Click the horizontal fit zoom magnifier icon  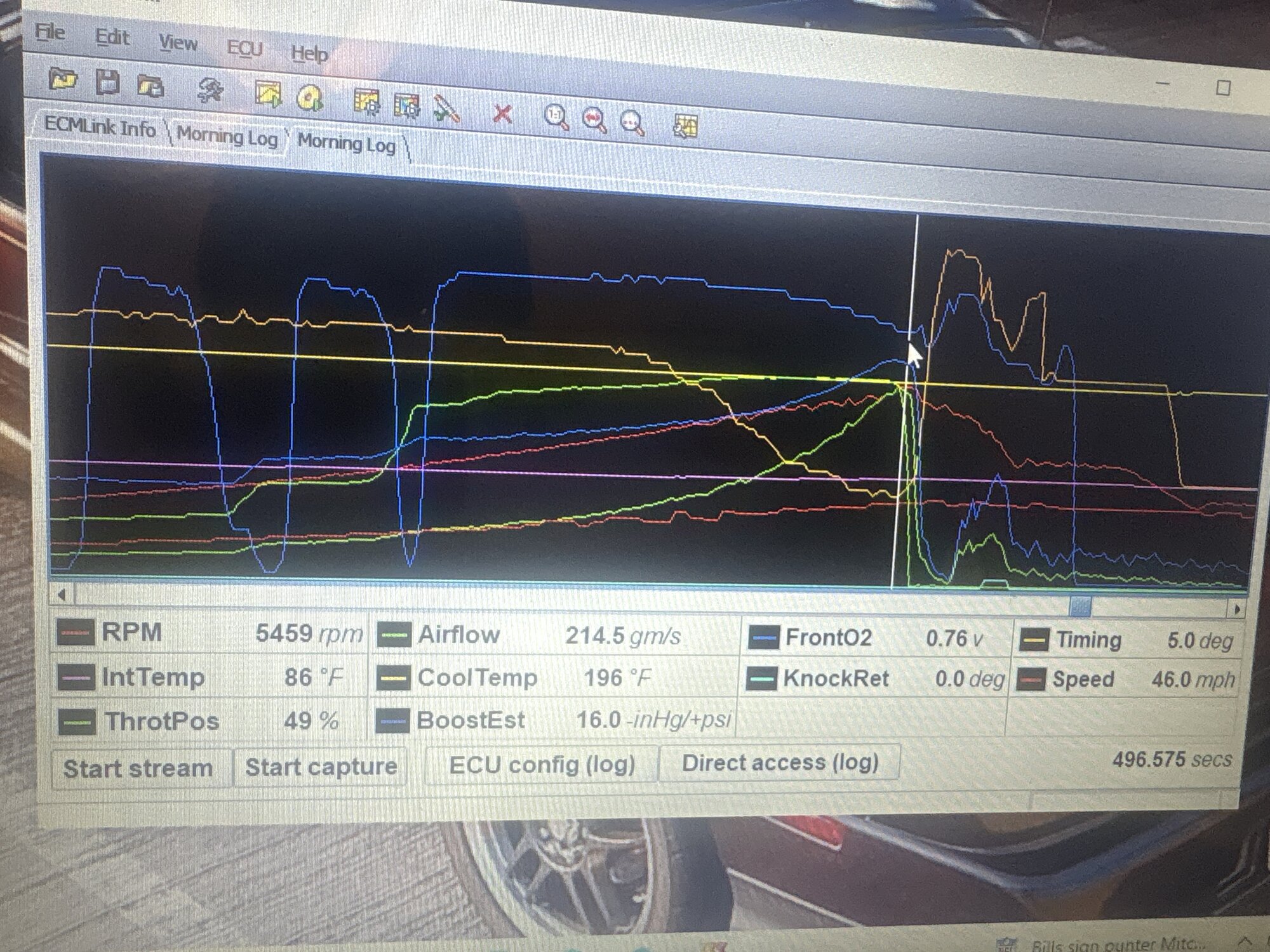(594, 119)
